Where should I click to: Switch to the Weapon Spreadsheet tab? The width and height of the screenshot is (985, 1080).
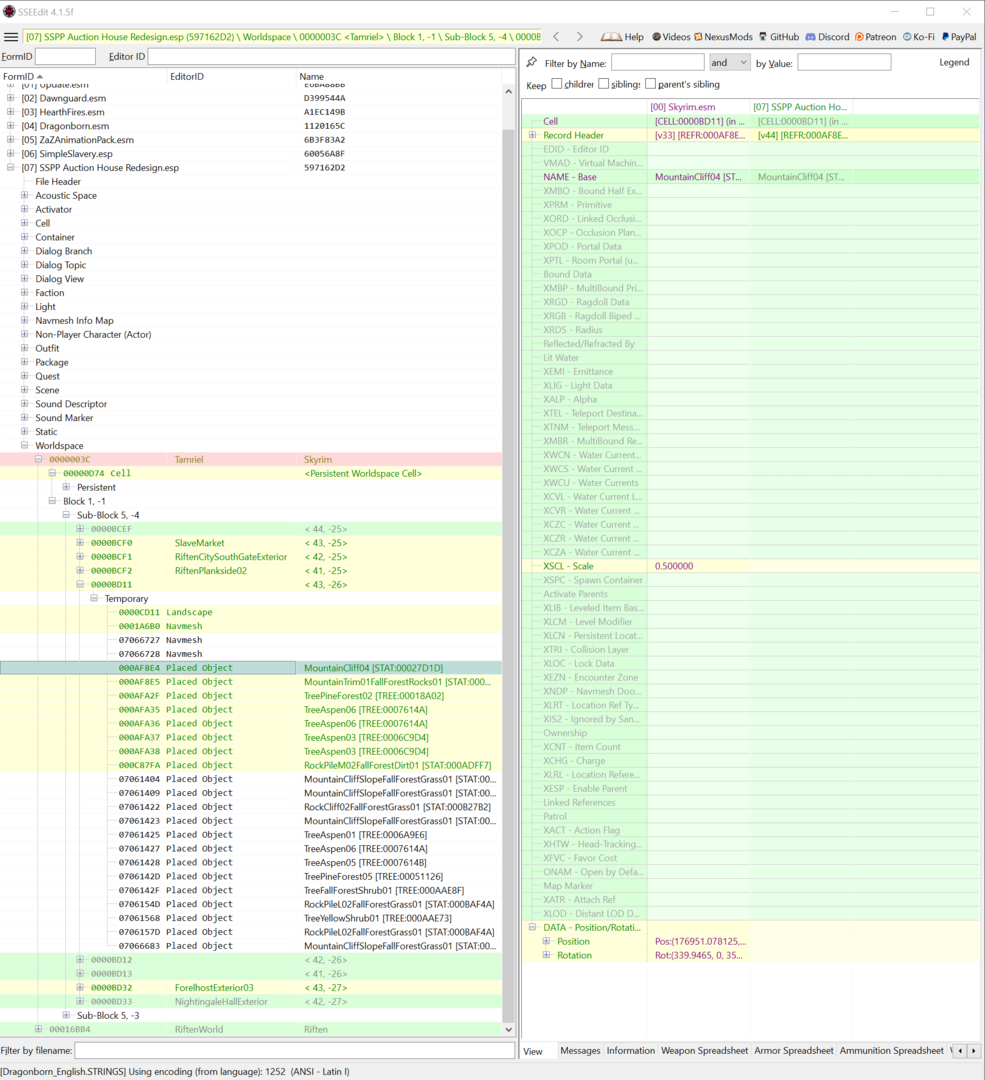[704, 1050]
